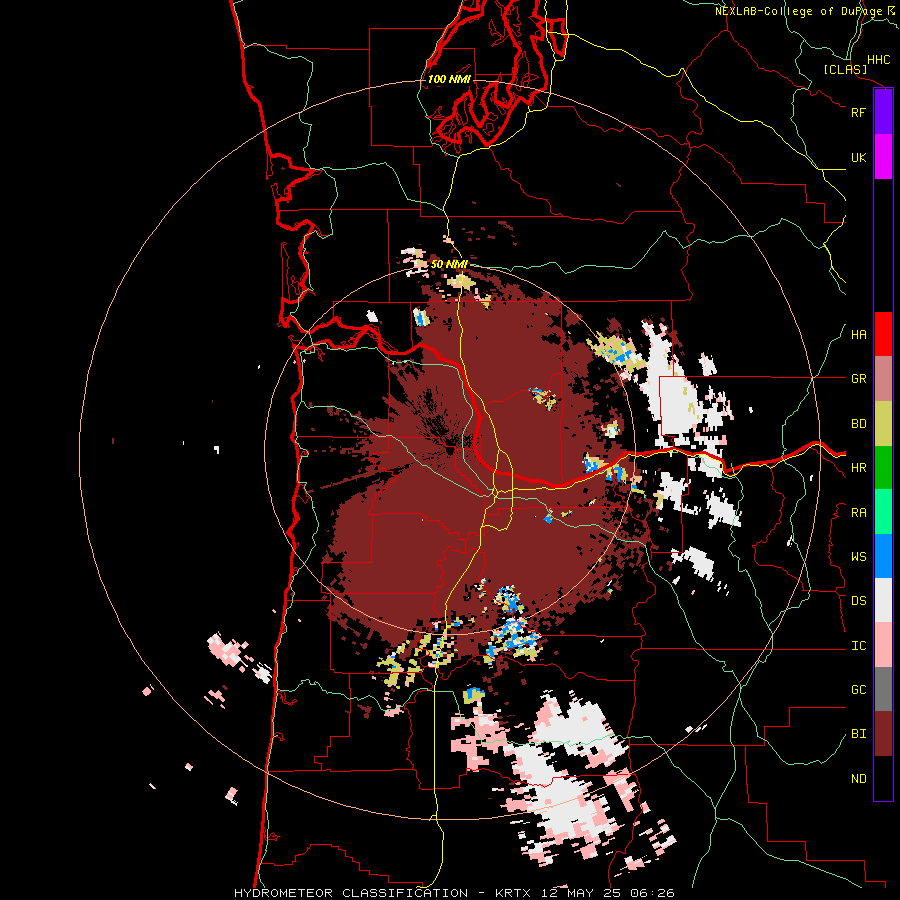
Task: Click the blue WS legend swatch
Action: (x=883, y=556)
